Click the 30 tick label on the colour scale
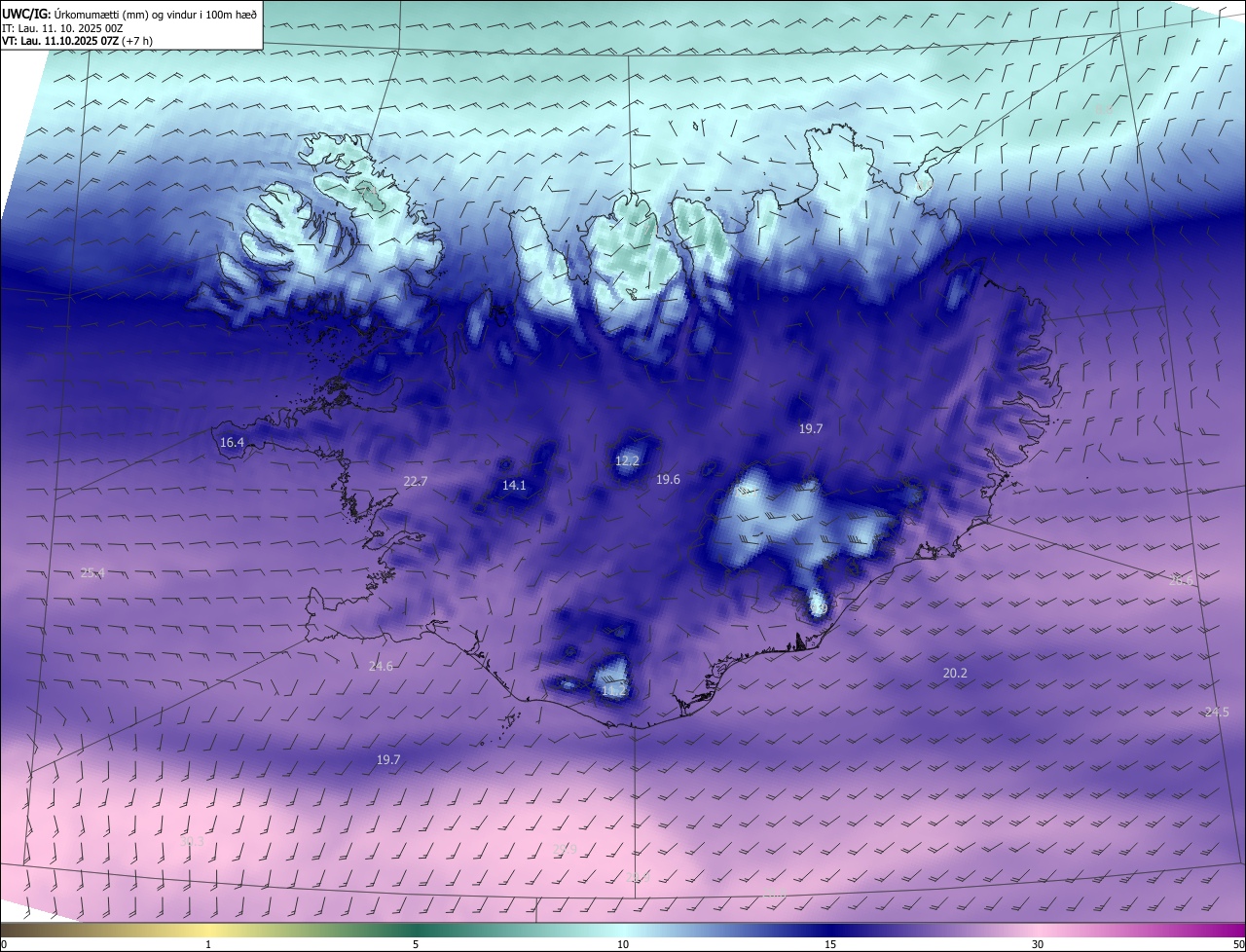Image resolution: width=1246 pixels, height=952 pixels. coord(1038,944)
